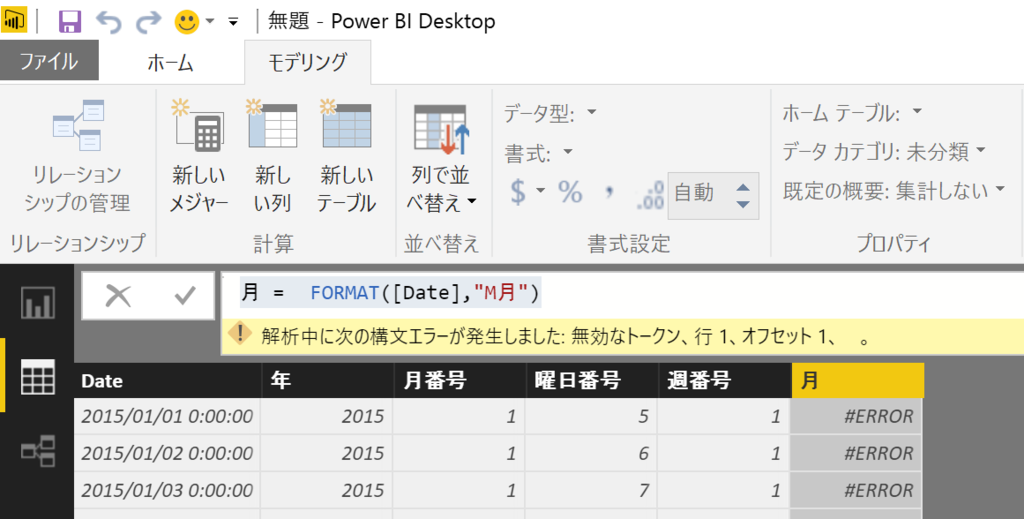1024x519 pixels.
Task: Click cell 2015/01/02 0:00:00
Action: coord(167,453)
